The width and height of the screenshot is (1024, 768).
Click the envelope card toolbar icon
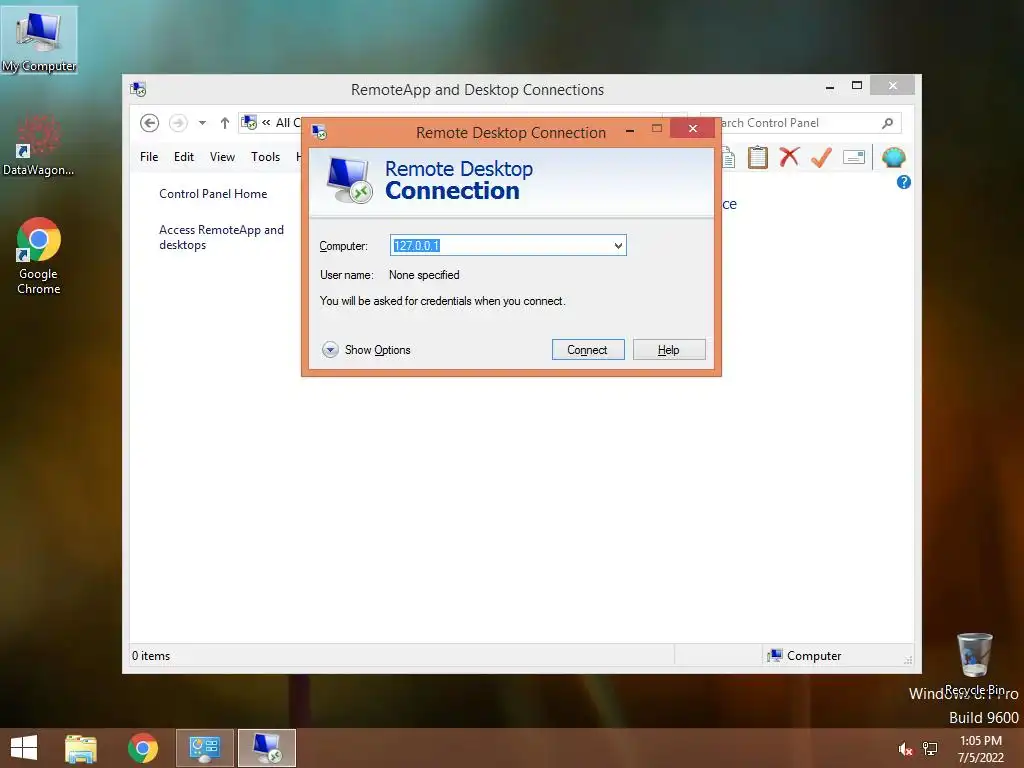854,157
